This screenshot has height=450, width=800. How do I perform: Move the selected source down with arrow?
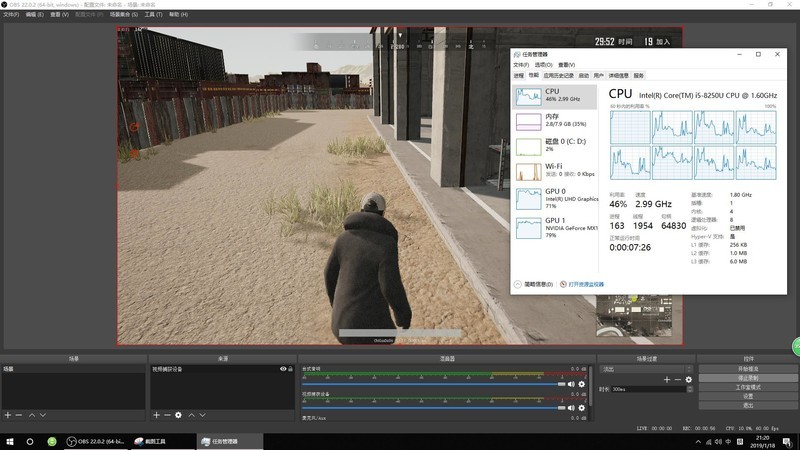click(203, 414)
